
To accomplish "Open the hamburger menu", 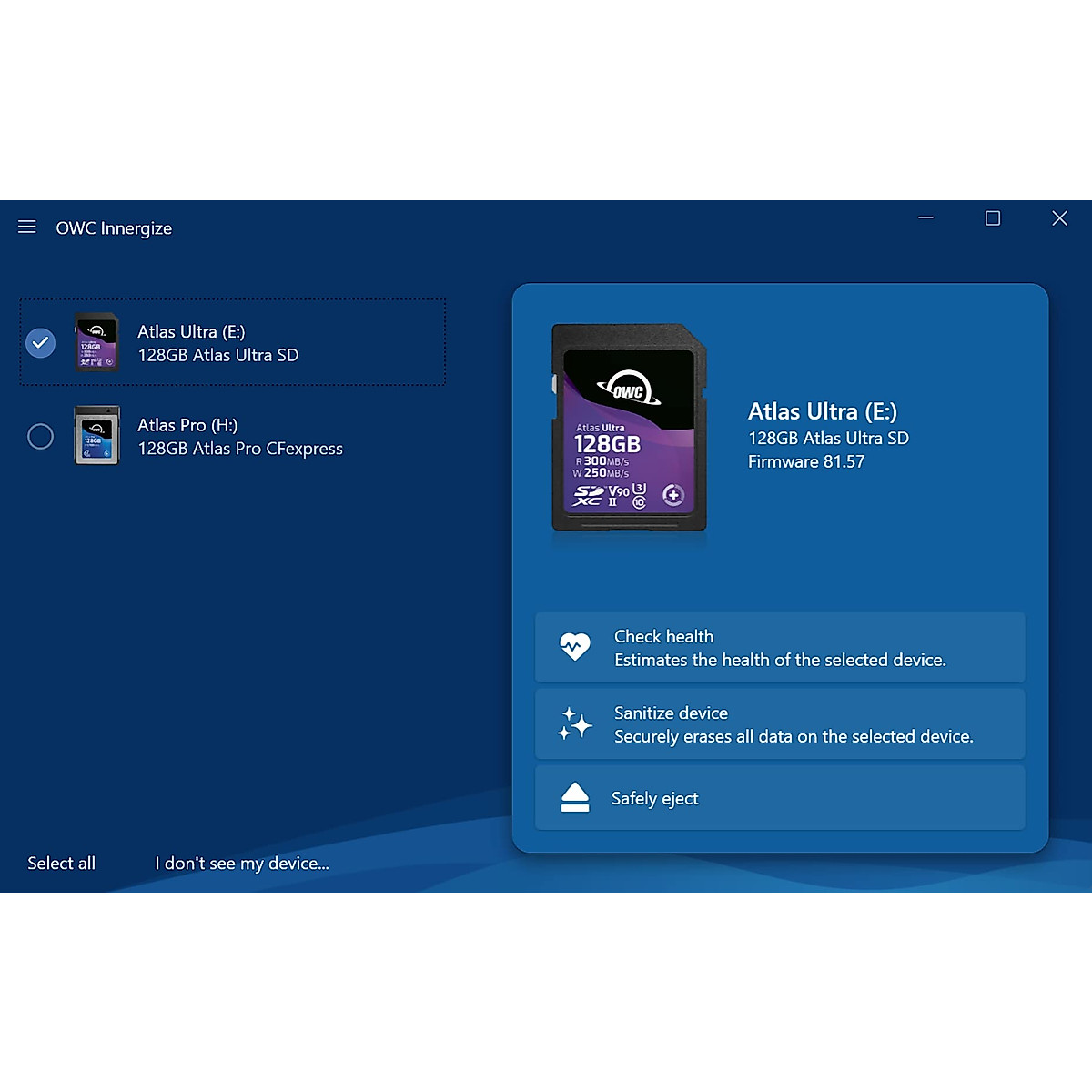I will 27,227.
